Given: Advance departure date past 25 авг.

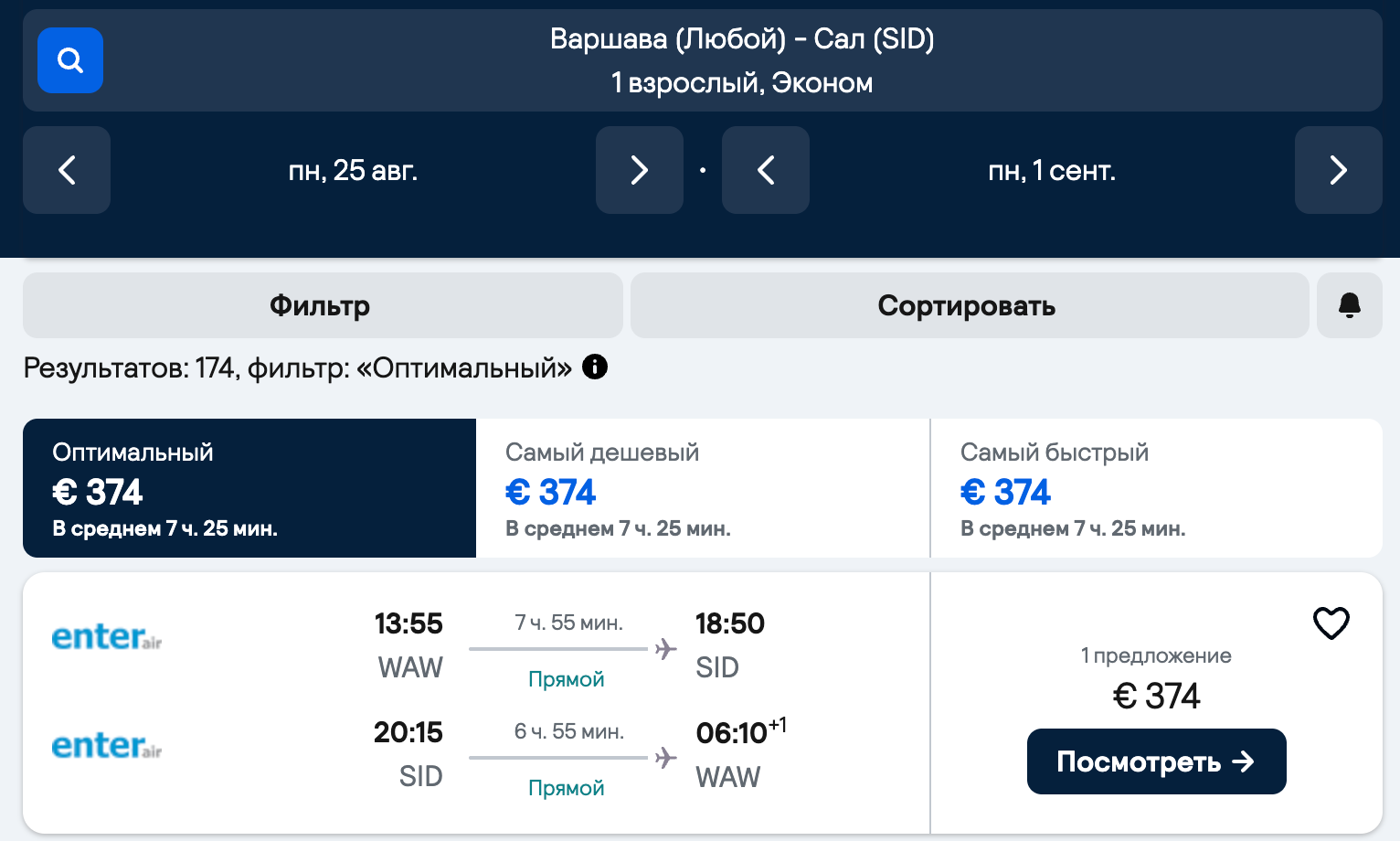Looking at the screenshot, I should tap(639, 170).
